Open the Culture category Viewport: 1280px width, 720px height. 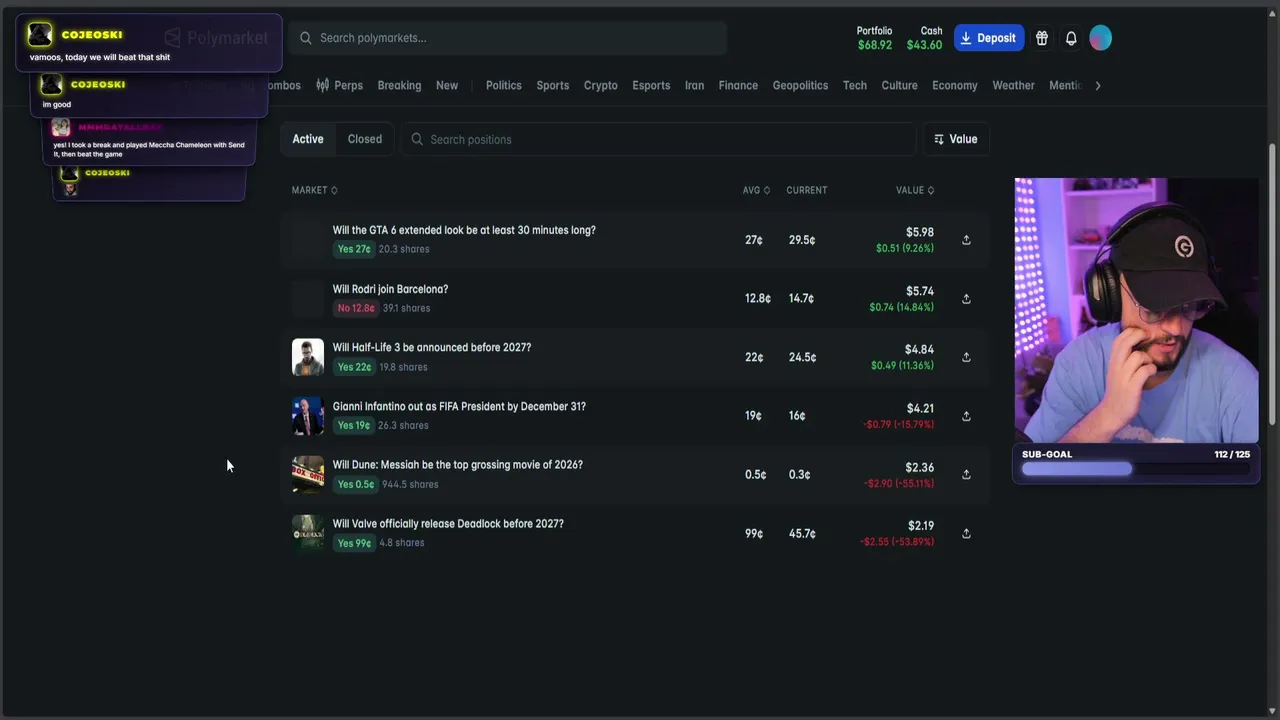pos(900,85)
